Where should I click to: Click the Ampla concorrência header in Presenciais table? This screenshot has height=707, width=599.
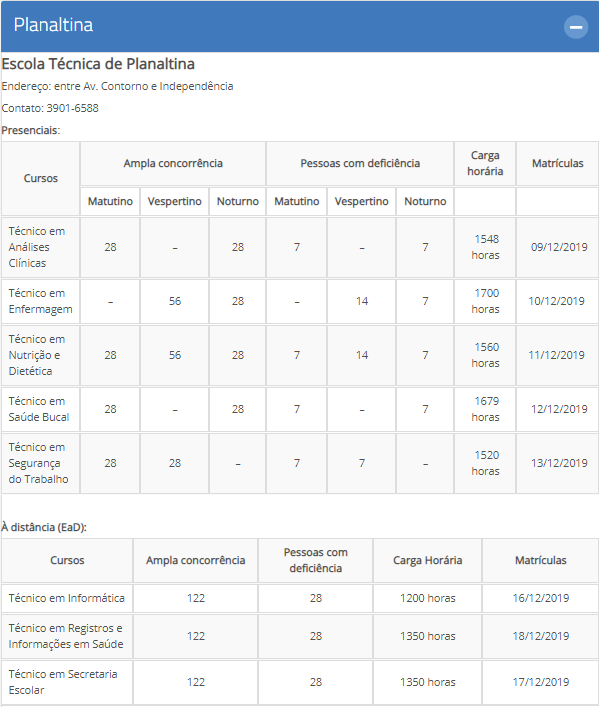tap(173, 163)
